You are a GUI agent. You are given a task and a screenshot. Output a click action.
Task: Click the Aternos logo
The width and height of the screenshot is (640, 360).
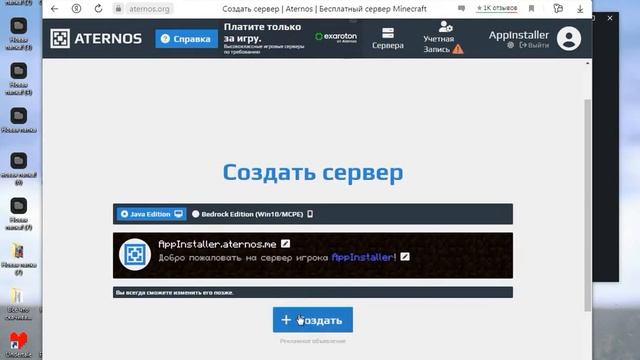tap(96, 39)
